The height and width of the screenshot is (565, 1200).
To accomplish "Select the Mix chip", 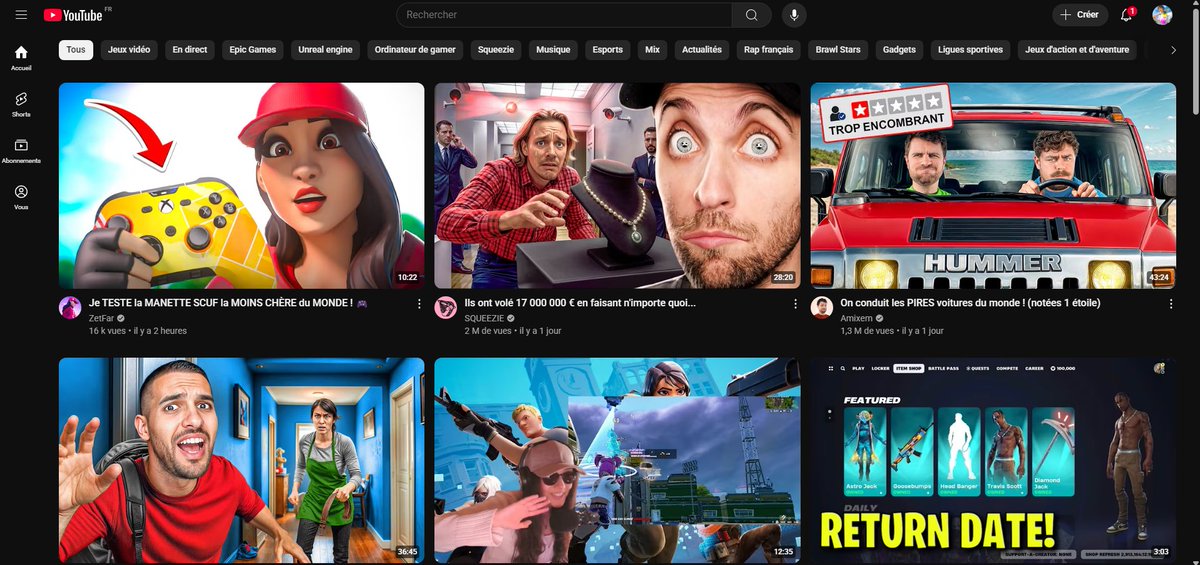I will (x=653, y=49).
